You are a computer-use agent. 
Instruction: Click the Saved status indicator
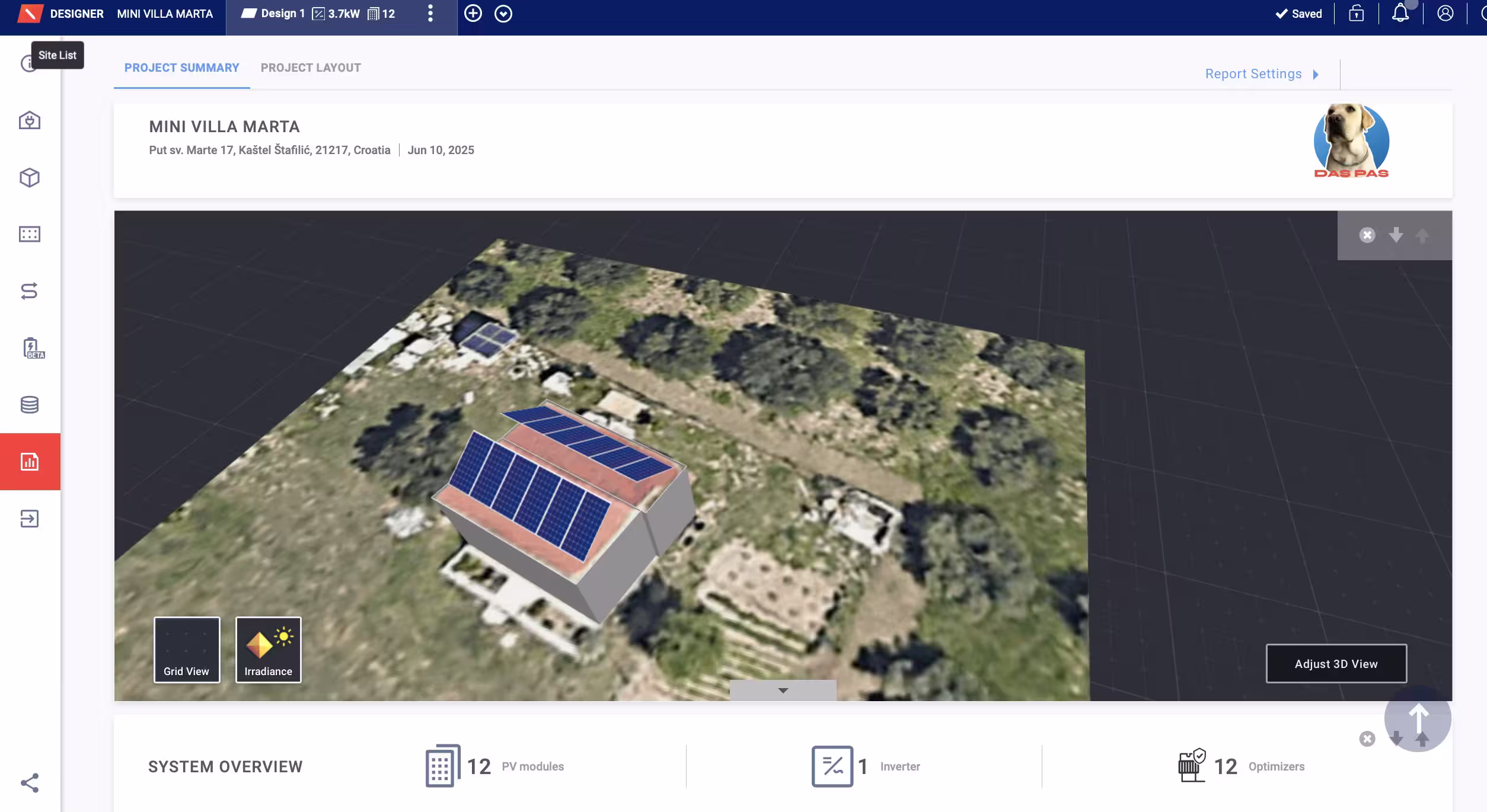point(1299,14)
